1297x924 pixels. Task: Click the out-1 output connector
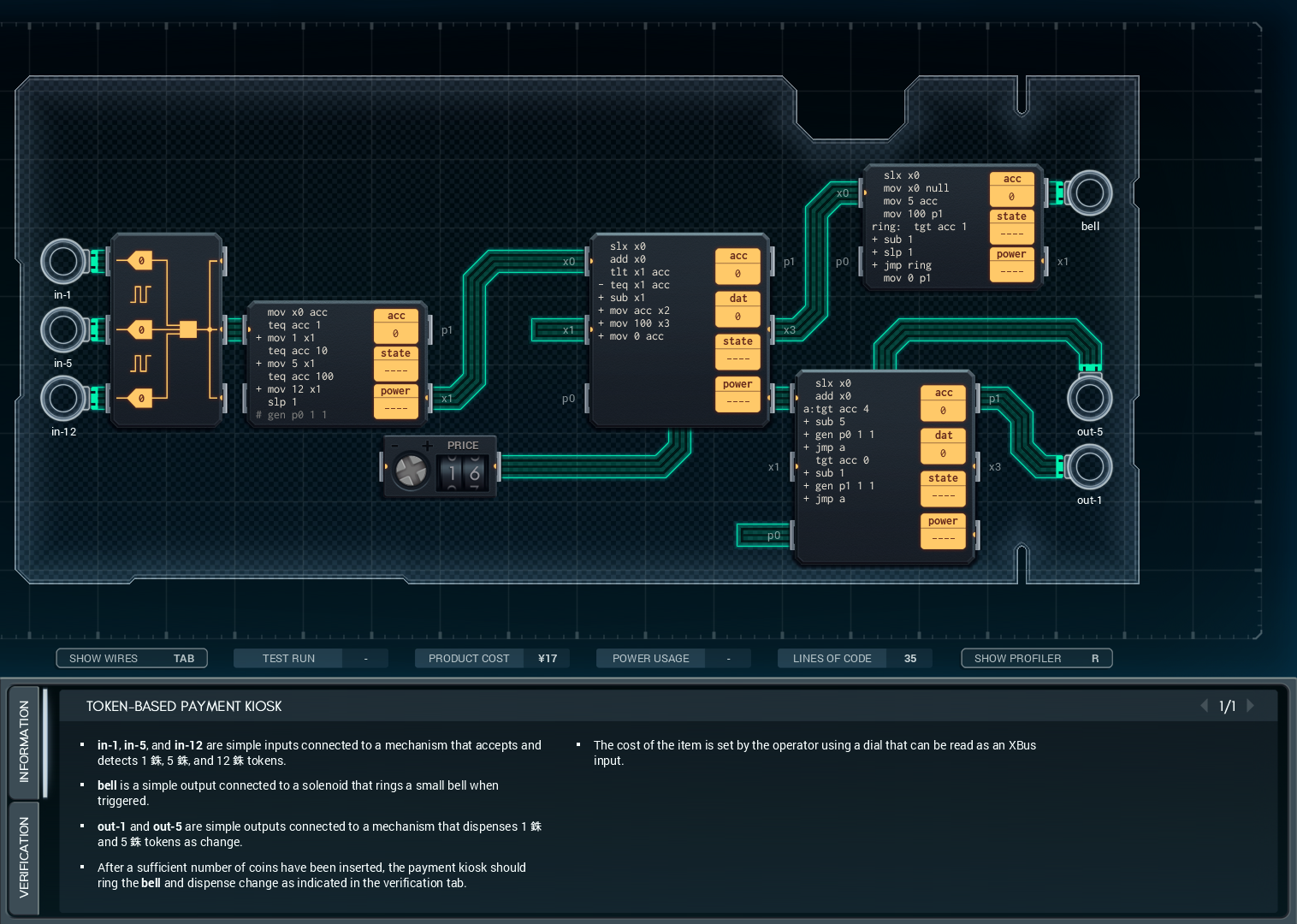pyautogui.click(x=1089, y=467)
